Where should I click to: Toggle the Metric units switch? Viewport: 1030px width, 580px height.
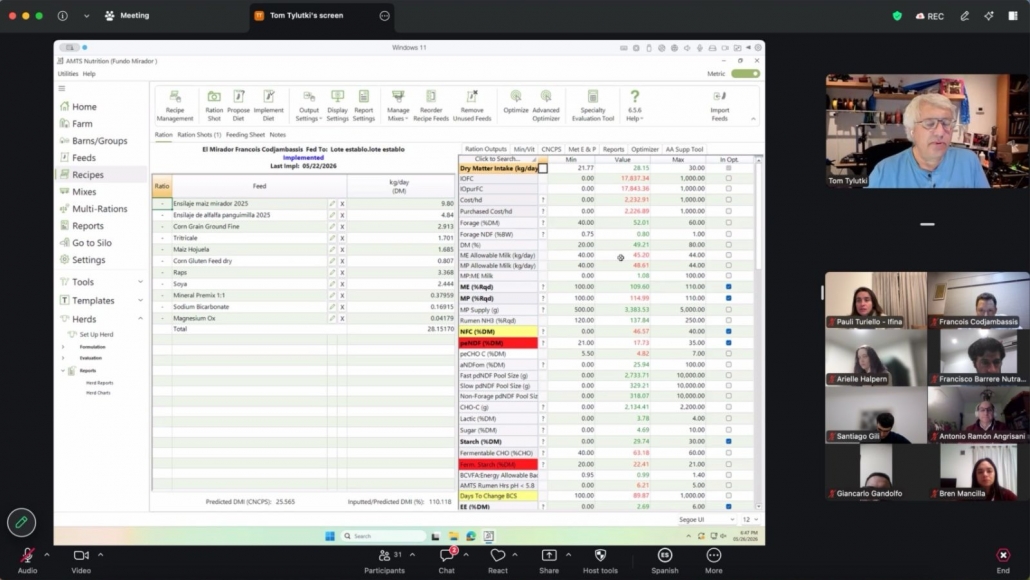pyautogui.click(x=746, y=74)
